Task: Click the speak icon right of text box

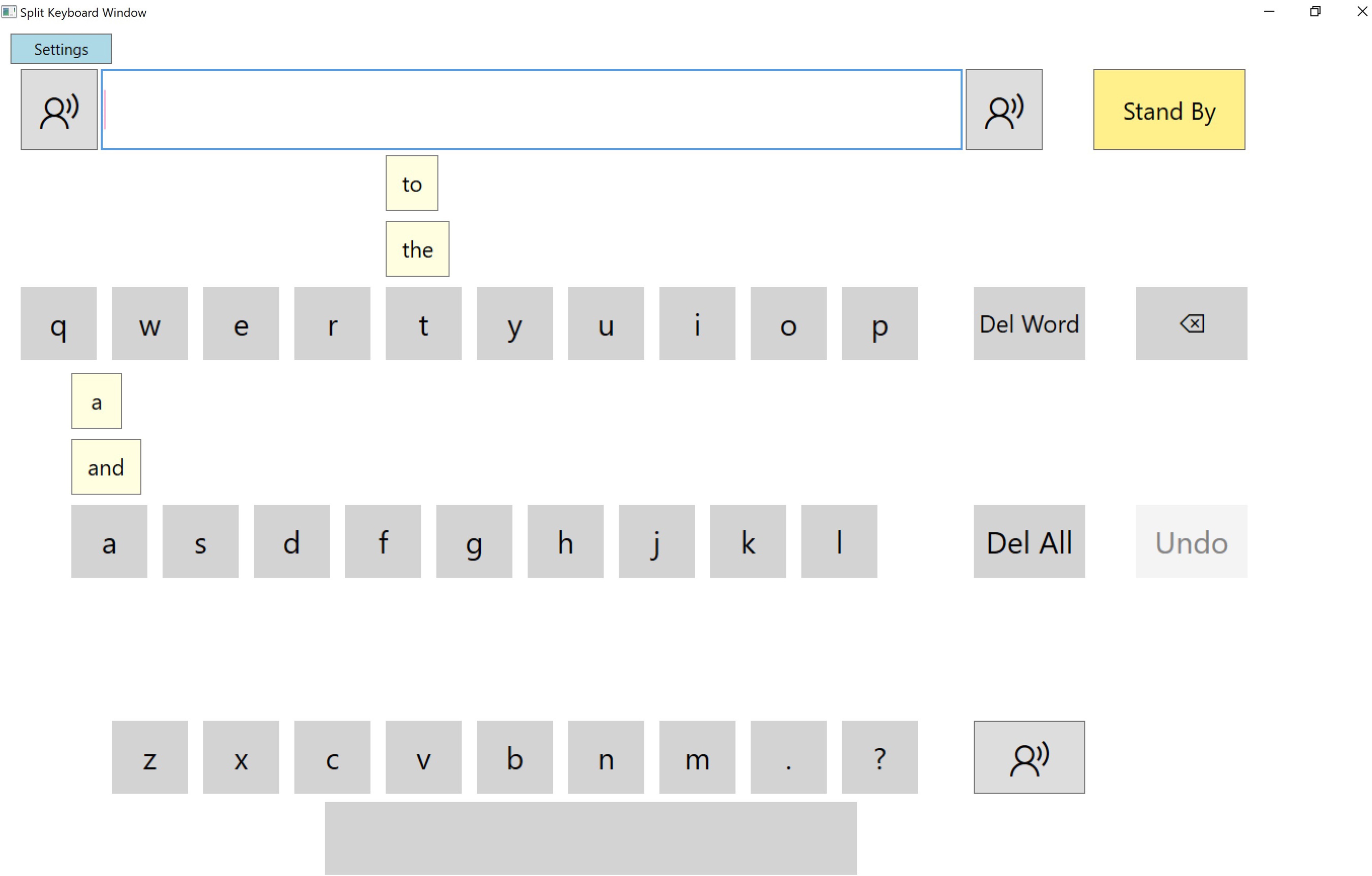Action: tap(1003, 109)
